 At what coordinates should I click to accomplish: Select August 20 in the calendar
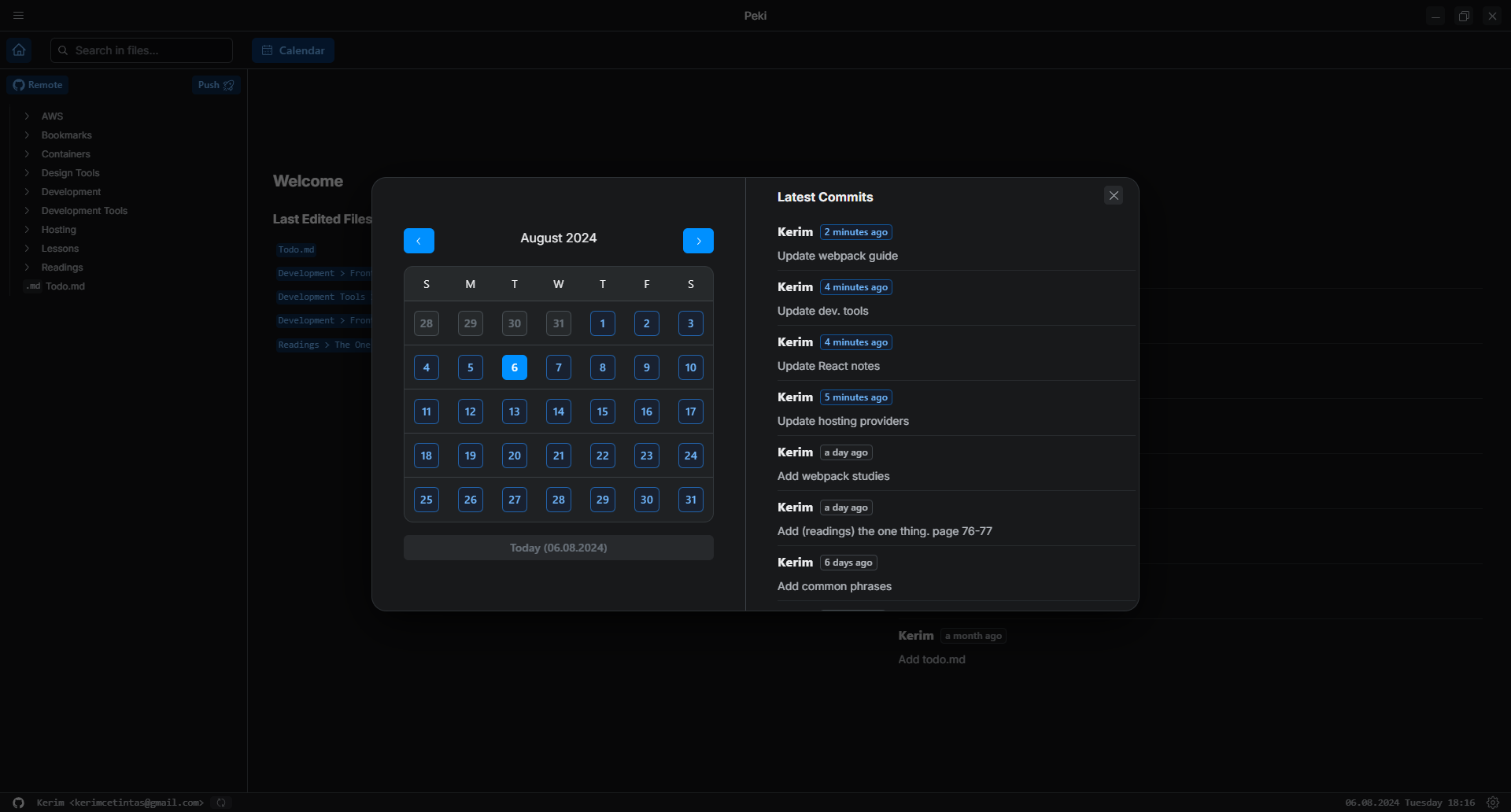[x=515, y=456]
